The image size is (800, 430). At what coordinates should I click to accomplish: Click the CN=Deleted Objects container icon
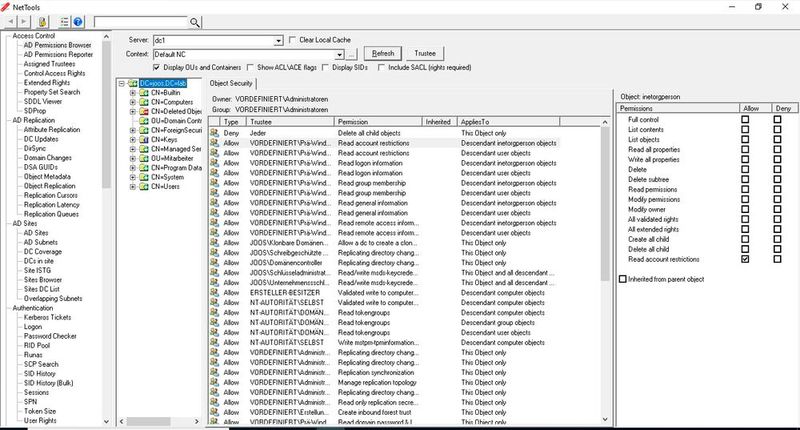pos(144,112)
